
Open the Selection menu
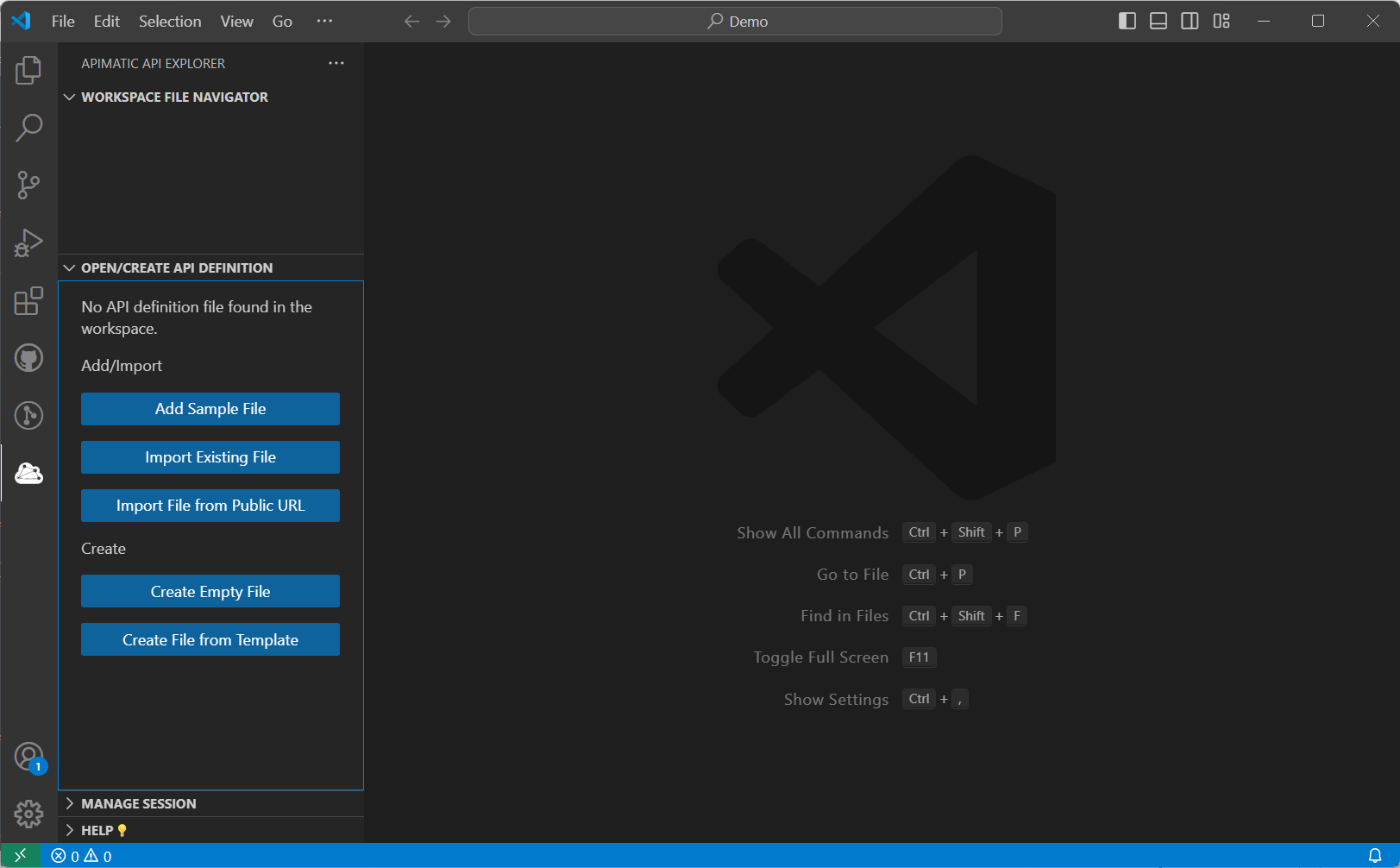(170, 22)
